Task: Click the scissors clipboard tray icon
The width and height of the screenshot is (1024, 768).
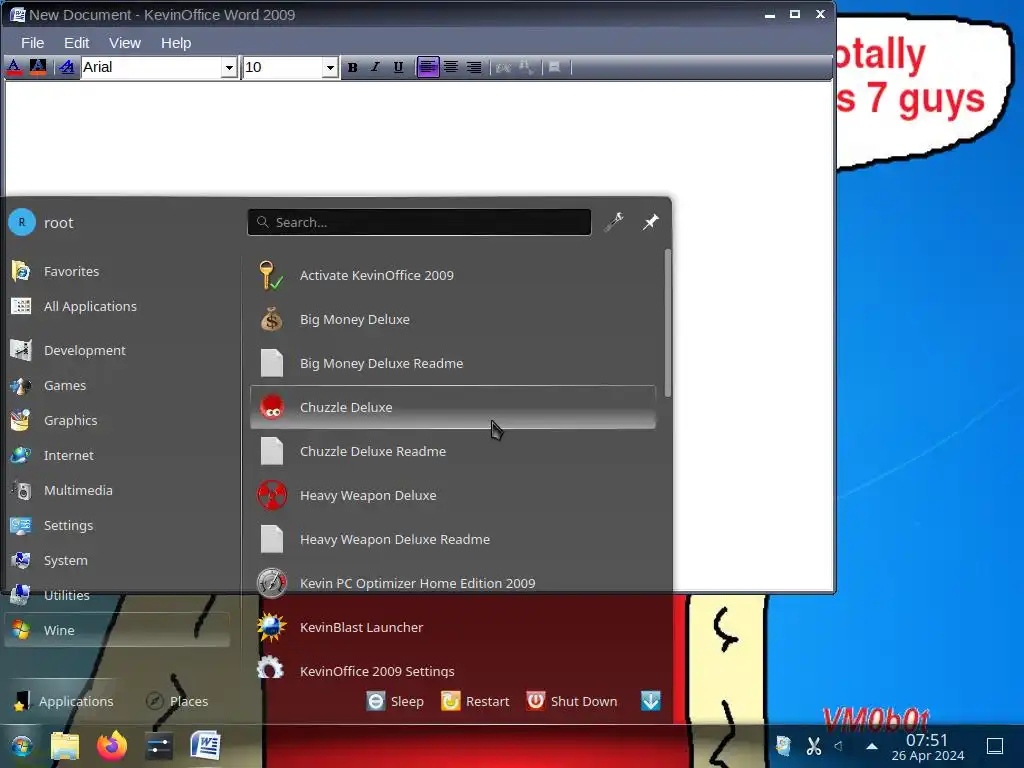Action: pos(814,745)
